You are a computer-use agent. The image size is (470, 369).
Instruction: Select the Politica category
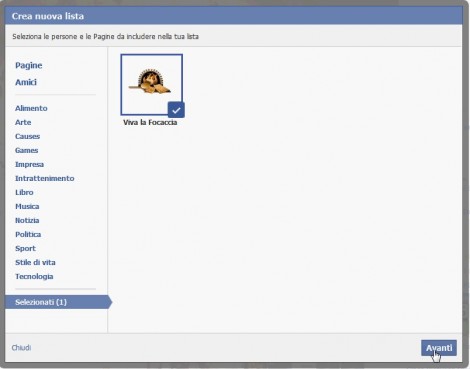28,234
